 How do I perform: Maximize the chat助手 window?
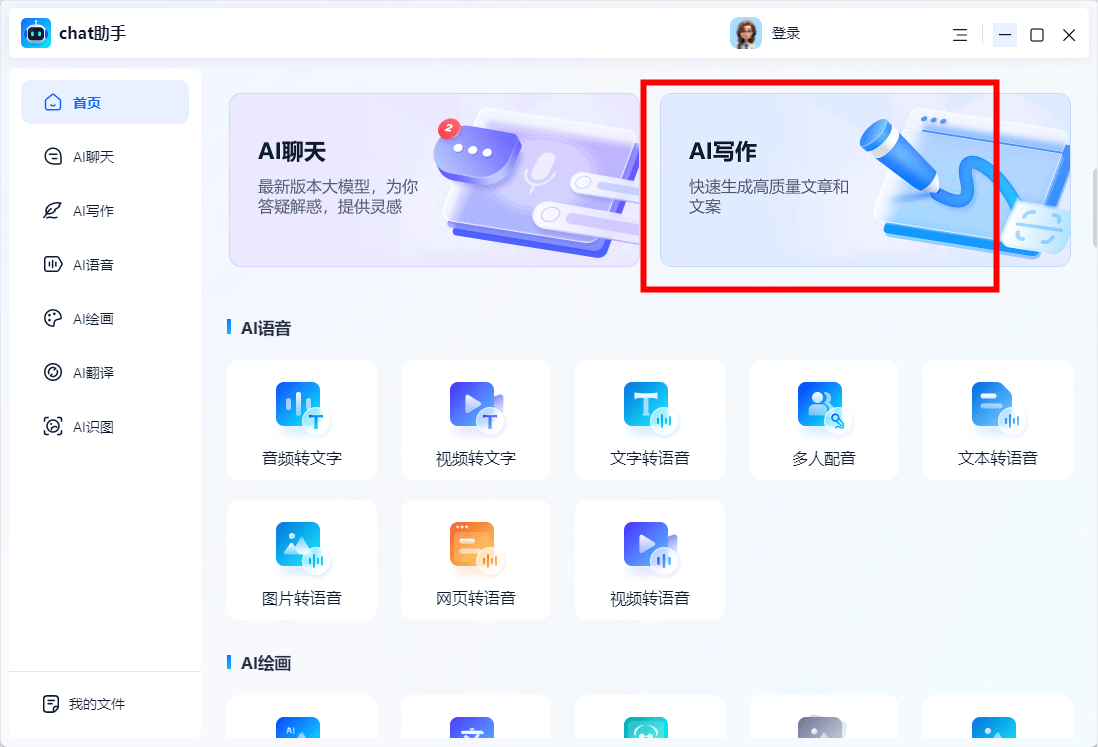(x=1037, y=34)
